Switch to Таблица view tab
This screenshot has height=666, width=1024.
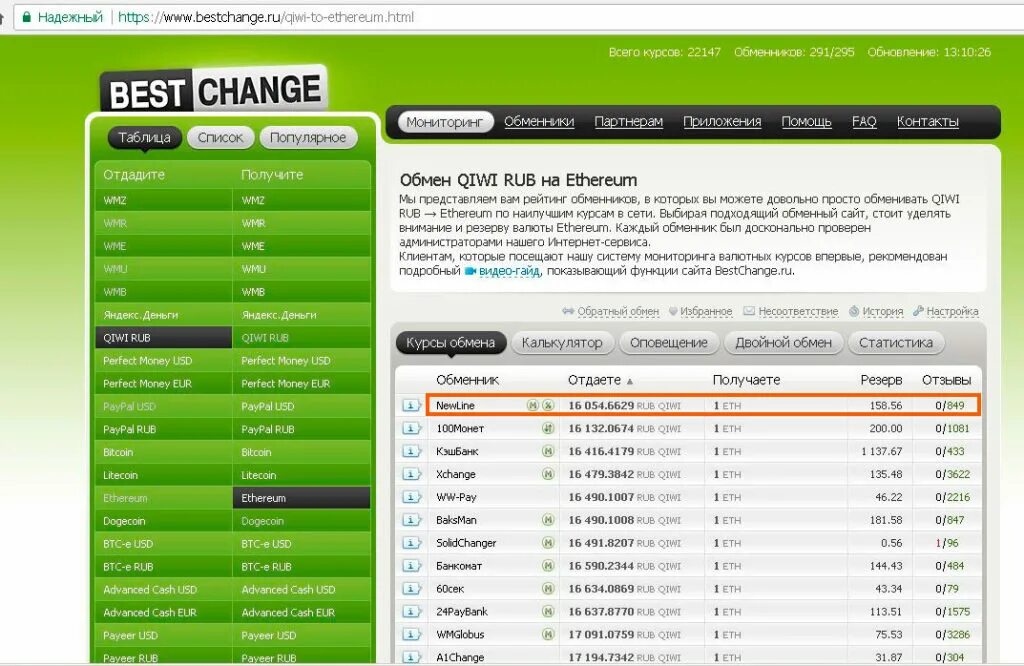point(144,138)
